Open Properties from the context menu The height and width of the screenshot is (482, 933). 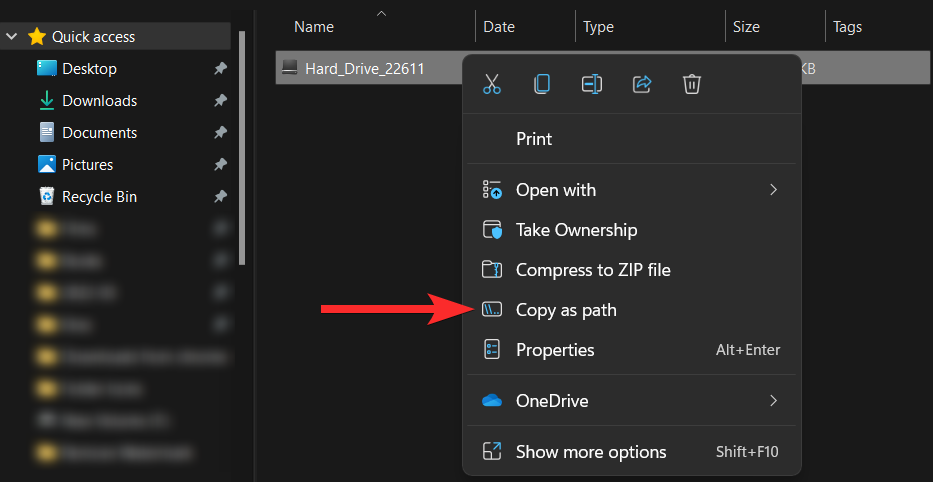[x=555, y=350]
